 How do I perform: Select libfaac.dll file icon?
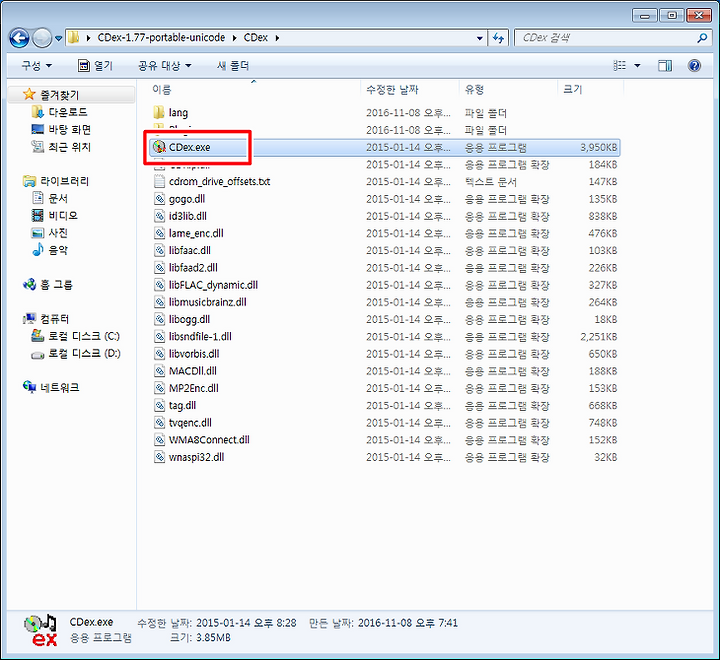point(159,250)
